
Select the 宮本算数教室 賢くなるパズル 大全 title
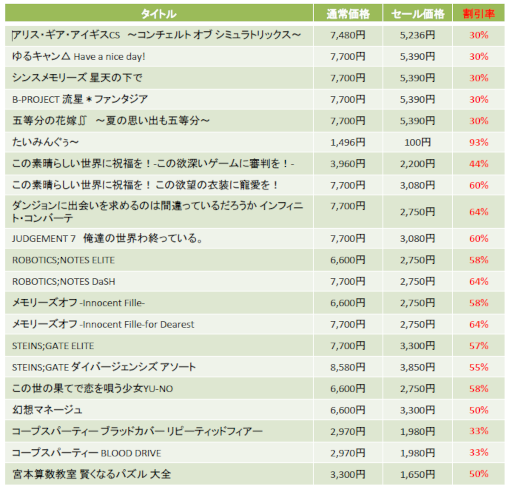coord(92,474)
